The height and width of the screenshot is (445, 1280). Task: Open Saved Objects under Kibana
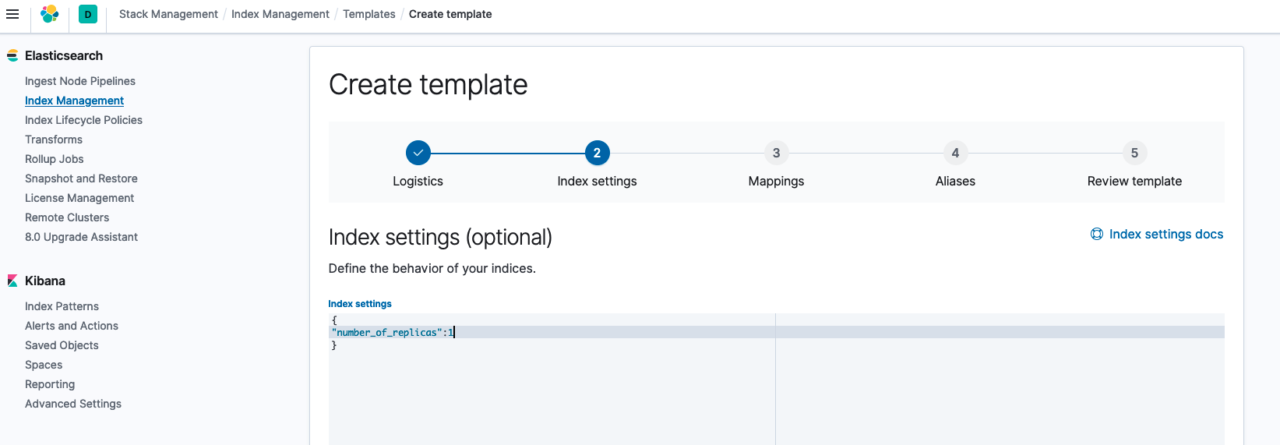coord(62,345)
